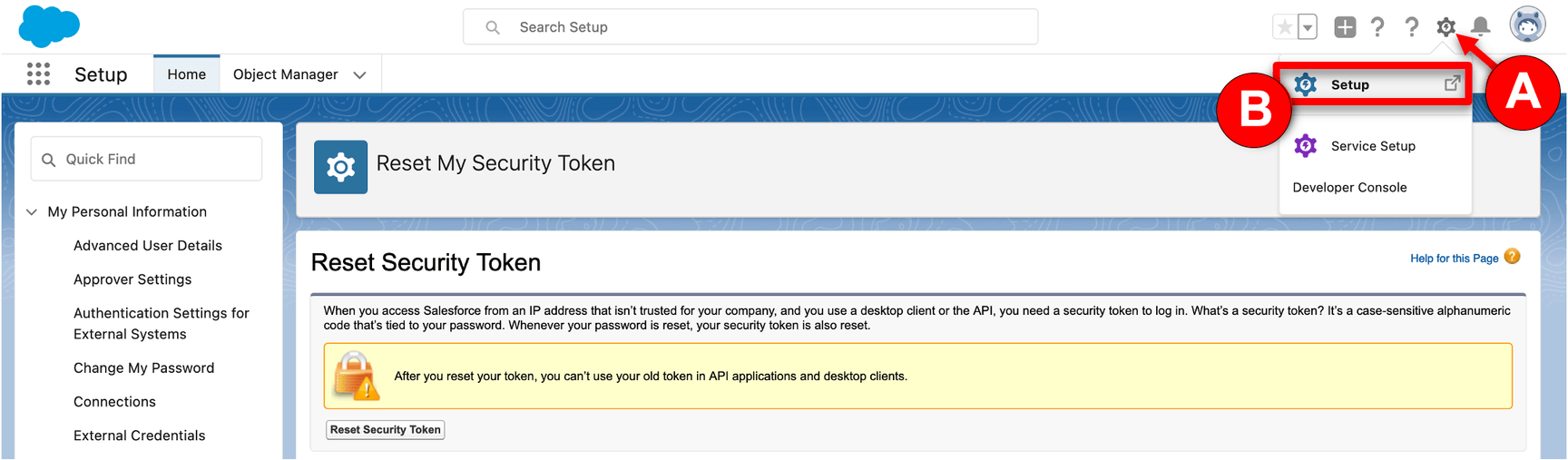Click the Search Setup field

click(750, 27)
